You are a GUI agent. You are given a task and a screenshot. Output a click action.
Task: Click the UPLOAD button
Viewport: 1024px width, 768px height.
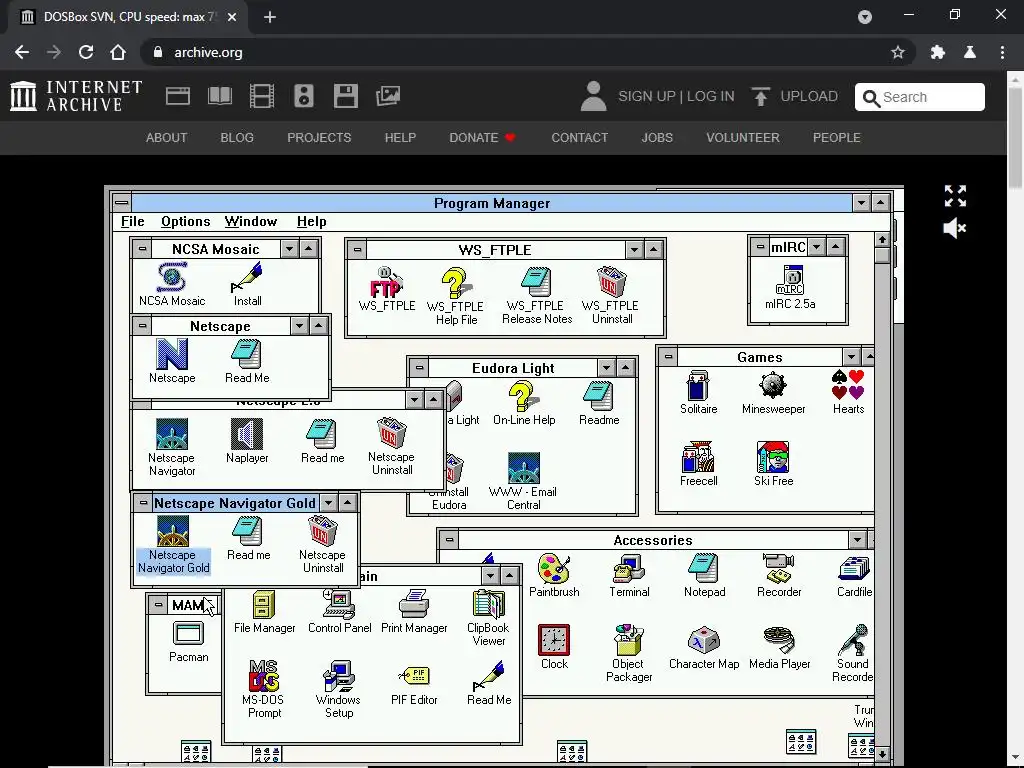click(795, 96)
